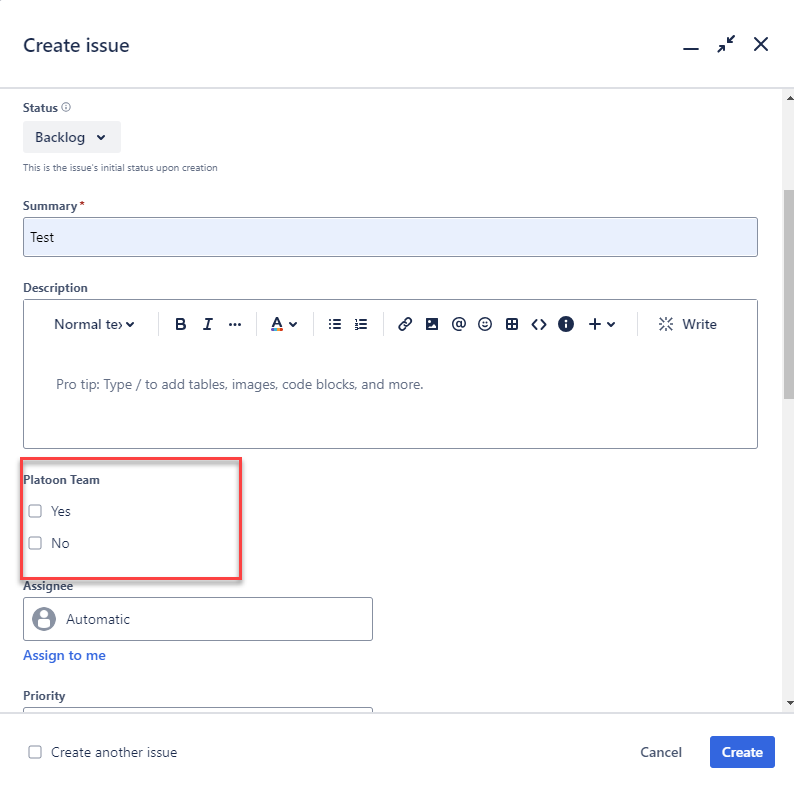Screen dimensions: 794x790
Task: Mention a user with @ icon
Action: point(458,324)
